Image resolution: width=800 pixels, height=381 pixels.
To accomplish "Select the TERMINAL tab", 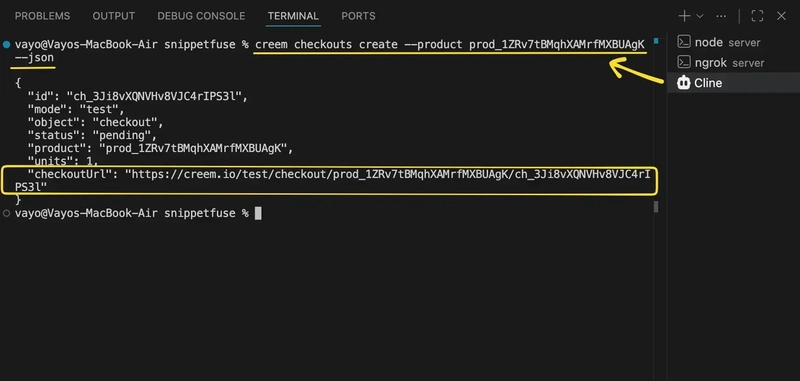I will point(293,16).
